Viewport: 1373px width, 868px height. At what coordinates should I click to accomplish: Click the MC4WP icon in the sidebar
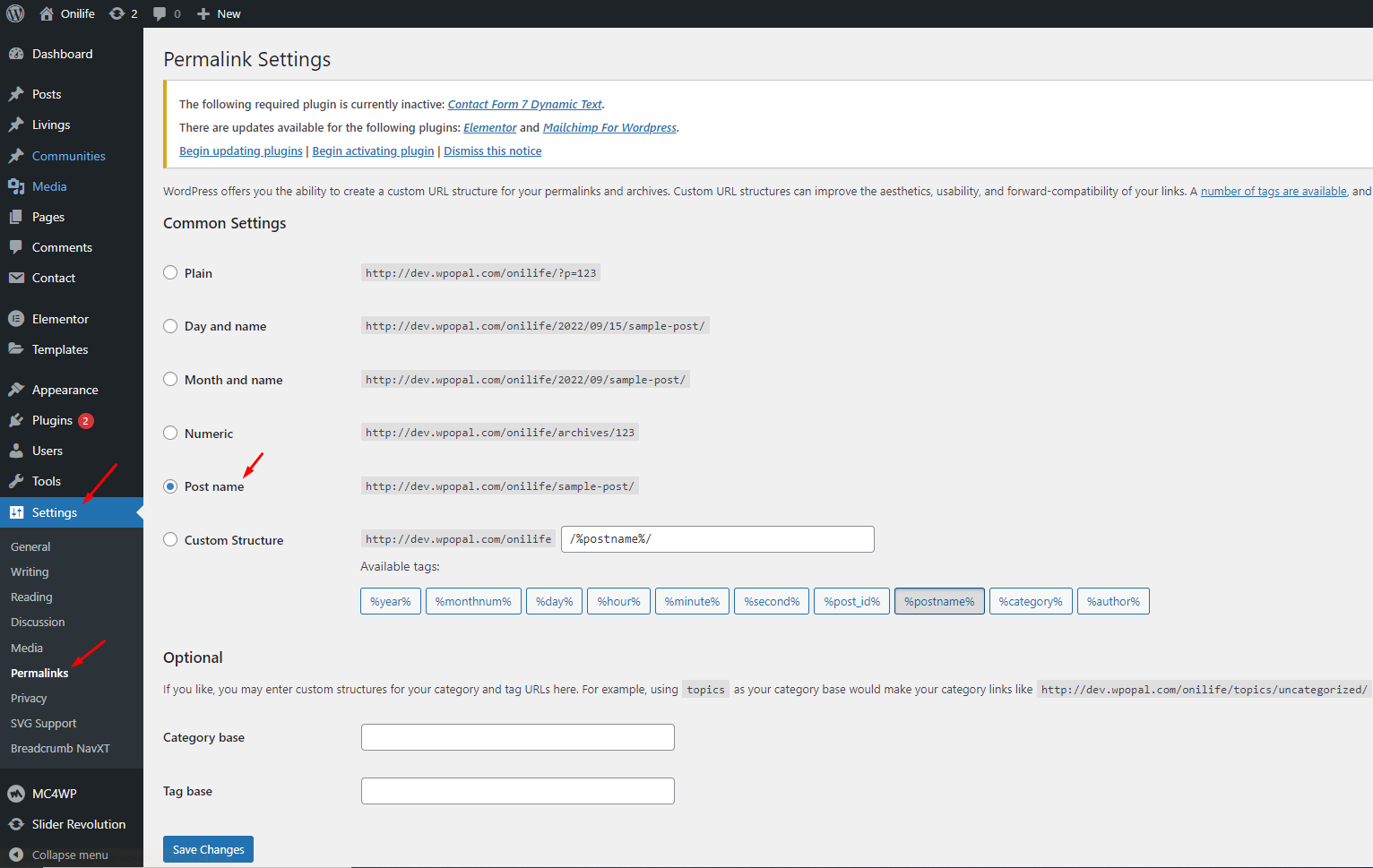point(16,794)
